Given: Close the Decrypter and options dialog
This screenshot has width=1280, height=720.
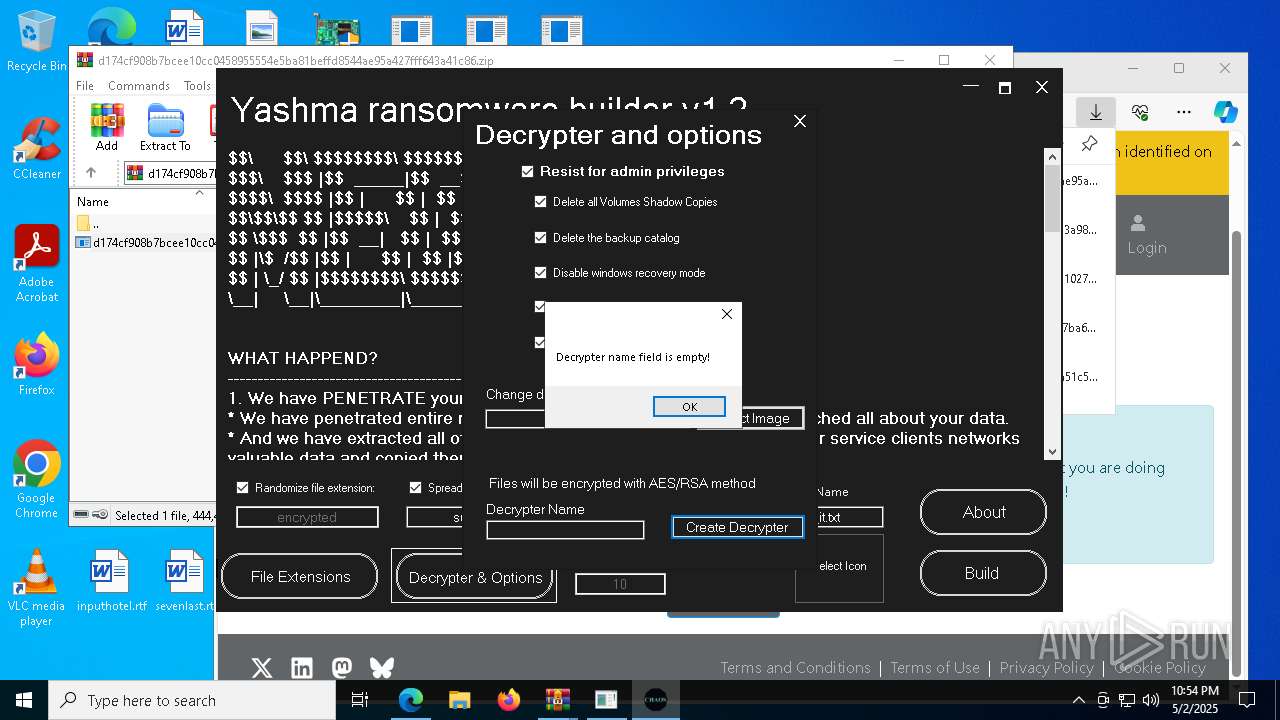Looking at the screenshot, I should 800,121.
